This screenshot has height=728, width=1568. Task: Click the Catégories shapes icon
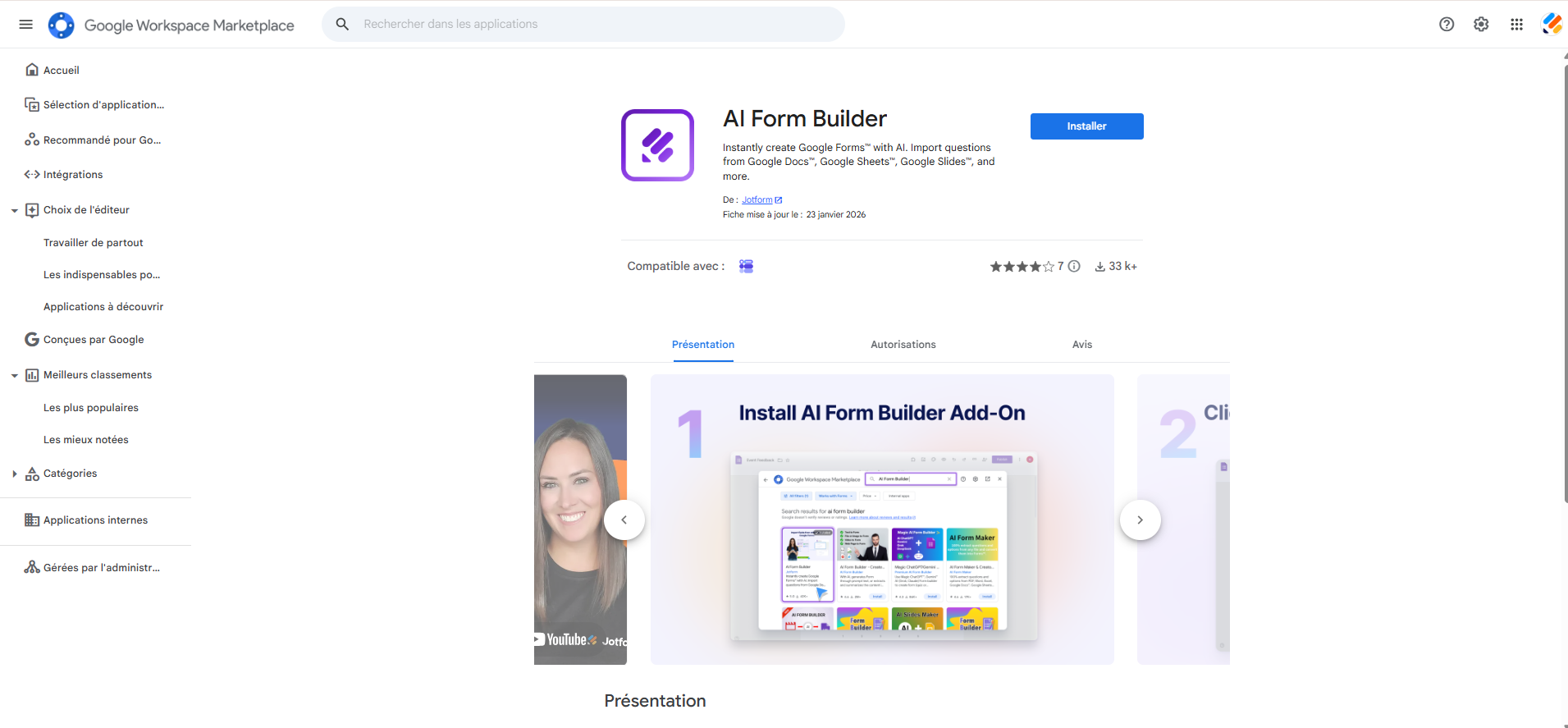coord(32,474)
